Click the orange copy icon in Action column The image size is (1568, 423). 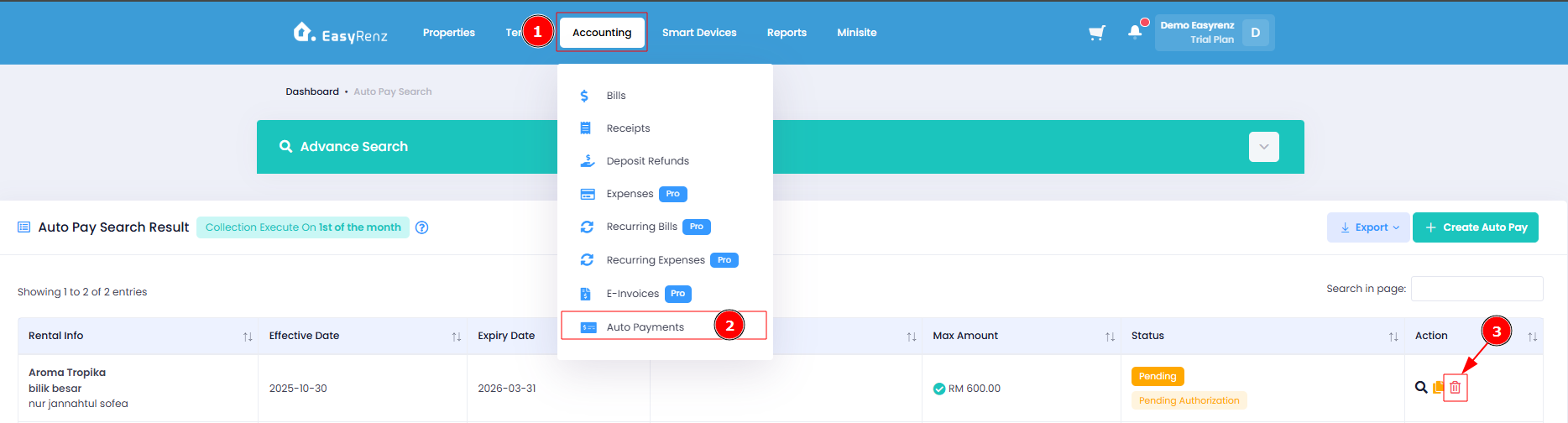pos(1438,387)
